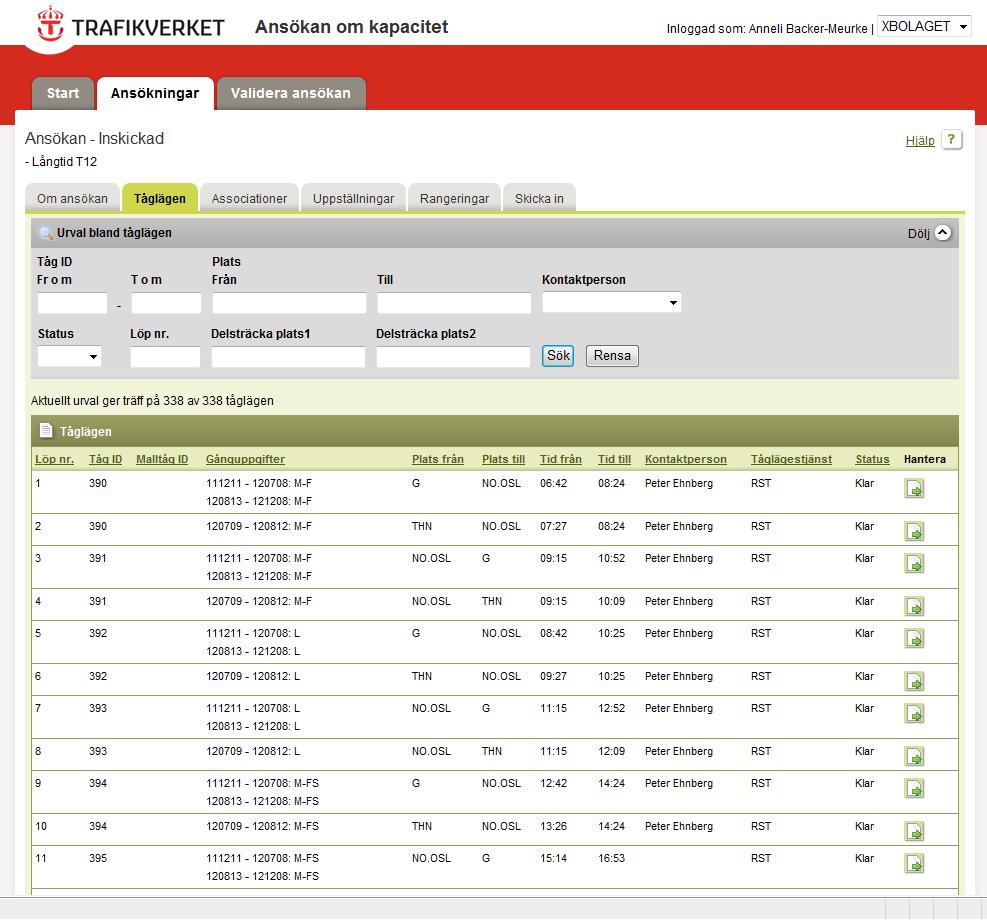The height and width of the screenshot is (920, 987).
Task: Sort by Gånguppgifter column
Action: [x=245, y=459]
